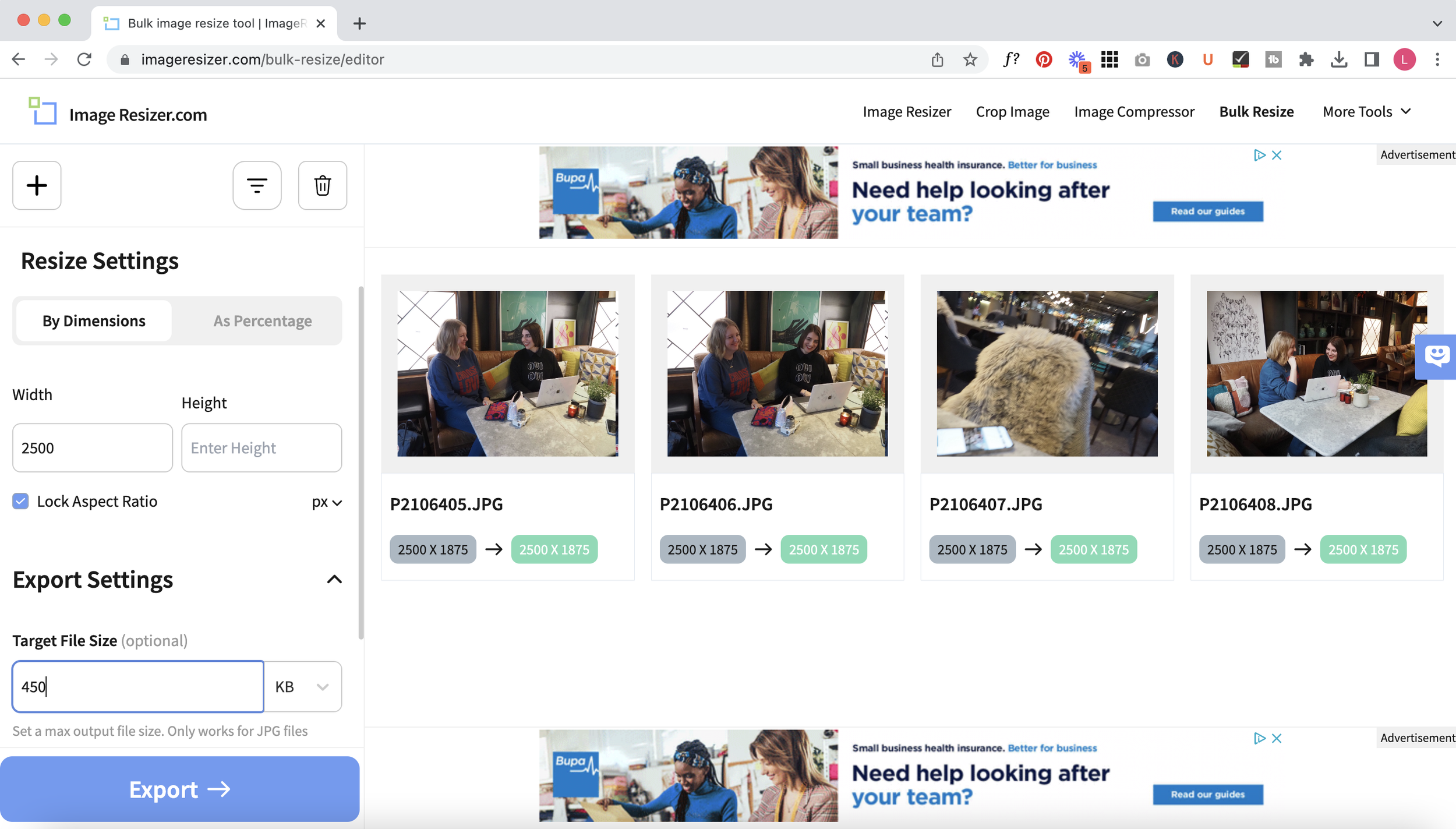Close the Bulk image resize tool tab
Image resolution: width=1456 pixels, height=829 pixels.
point(320,23)
